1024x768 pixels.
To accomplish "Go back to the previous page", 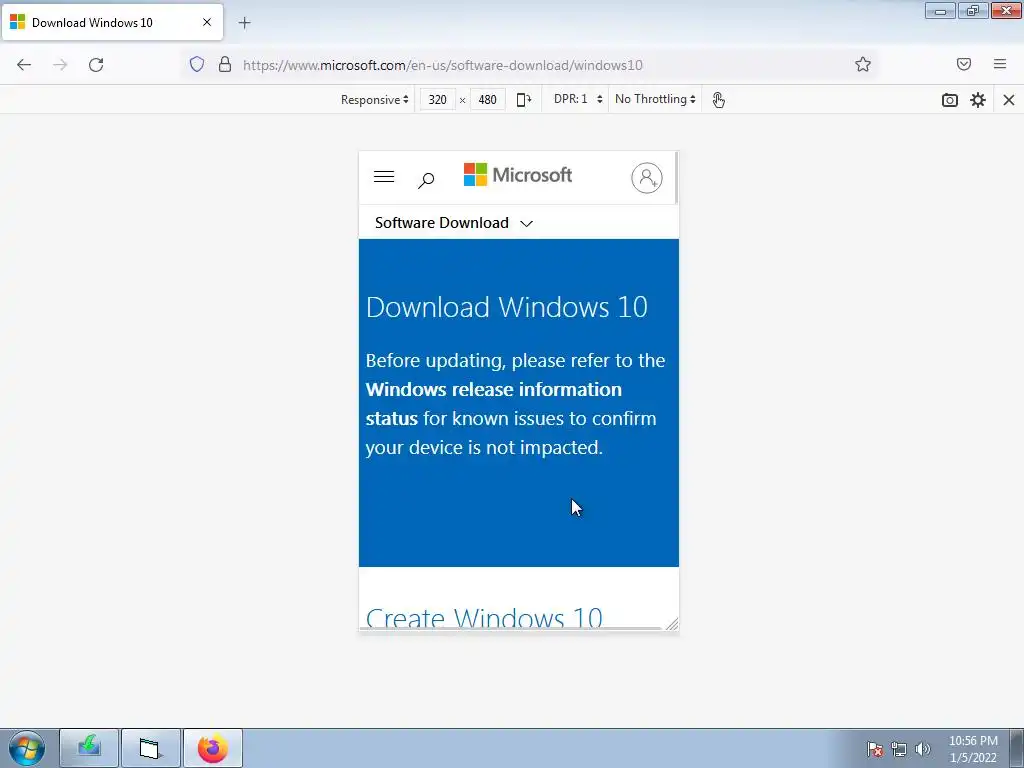I will pos(24,65).
